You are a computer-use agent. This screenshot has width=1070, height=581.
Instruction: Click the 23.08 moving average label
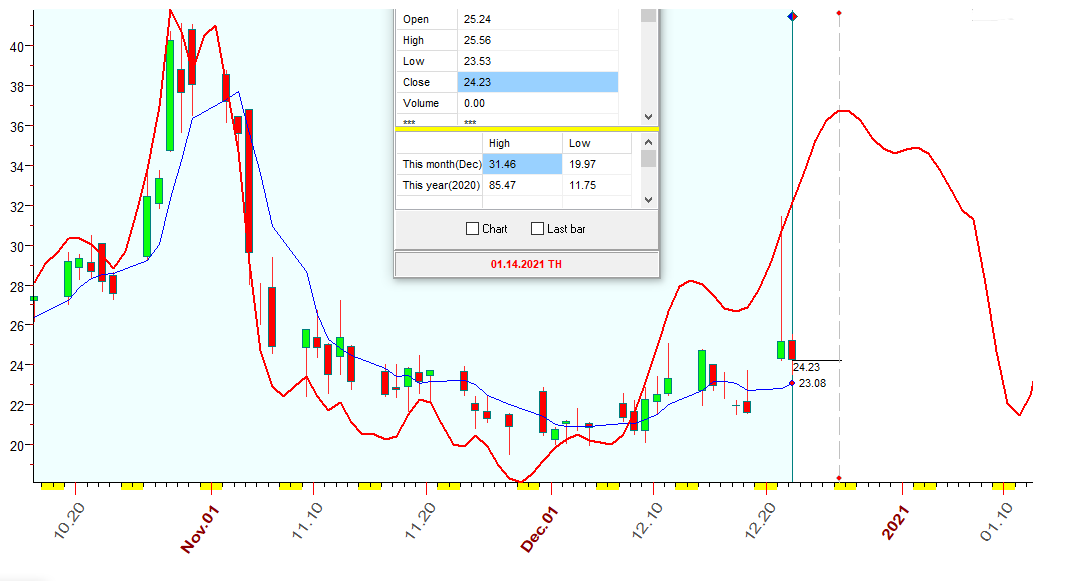point(812,383)
